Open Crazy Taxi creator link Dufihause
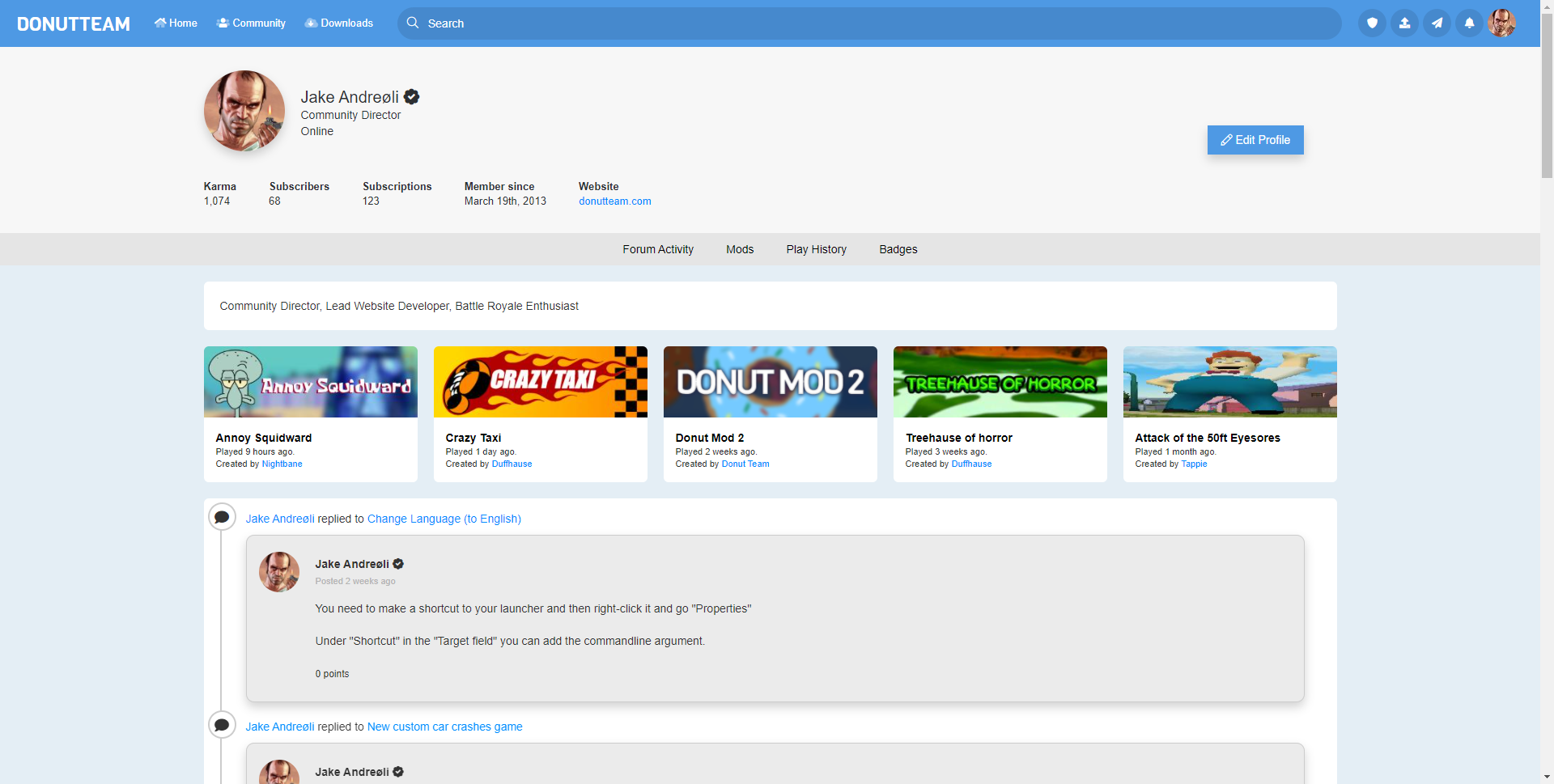The width and height of the screenshot is (1554, 784). coord(512,464)
